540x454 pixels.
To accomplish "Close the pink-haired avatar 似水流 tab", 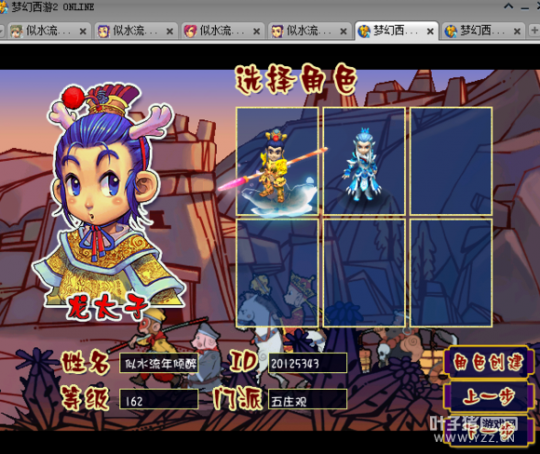I will 256,32.
